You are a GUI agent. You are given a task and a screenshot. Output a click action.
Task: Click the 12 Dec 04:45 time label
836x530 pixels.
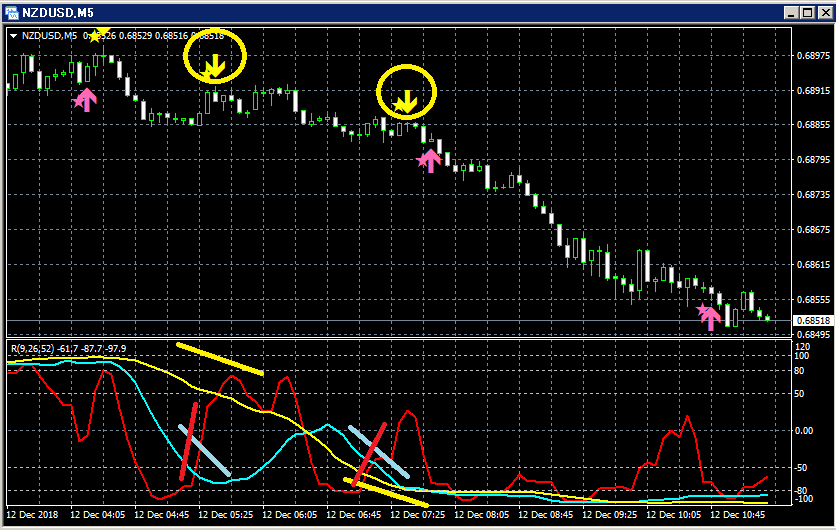[x=162, y=515]
